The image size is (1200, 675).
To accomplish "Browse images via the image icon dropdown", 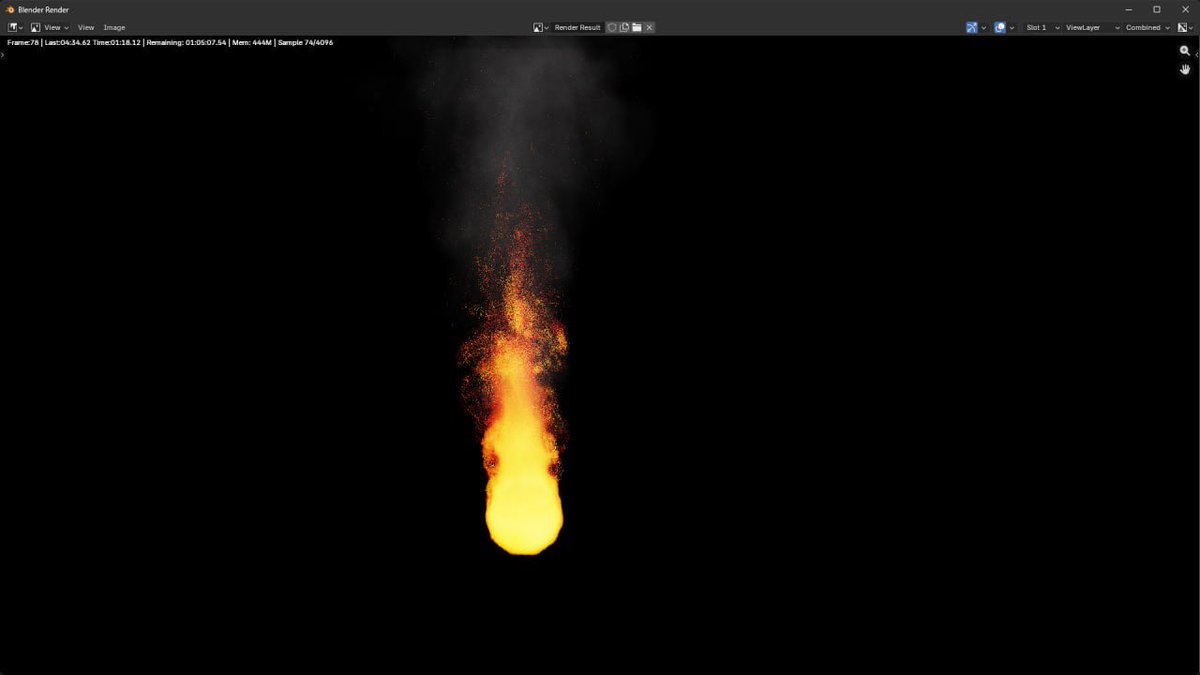I will coord(541,27).
